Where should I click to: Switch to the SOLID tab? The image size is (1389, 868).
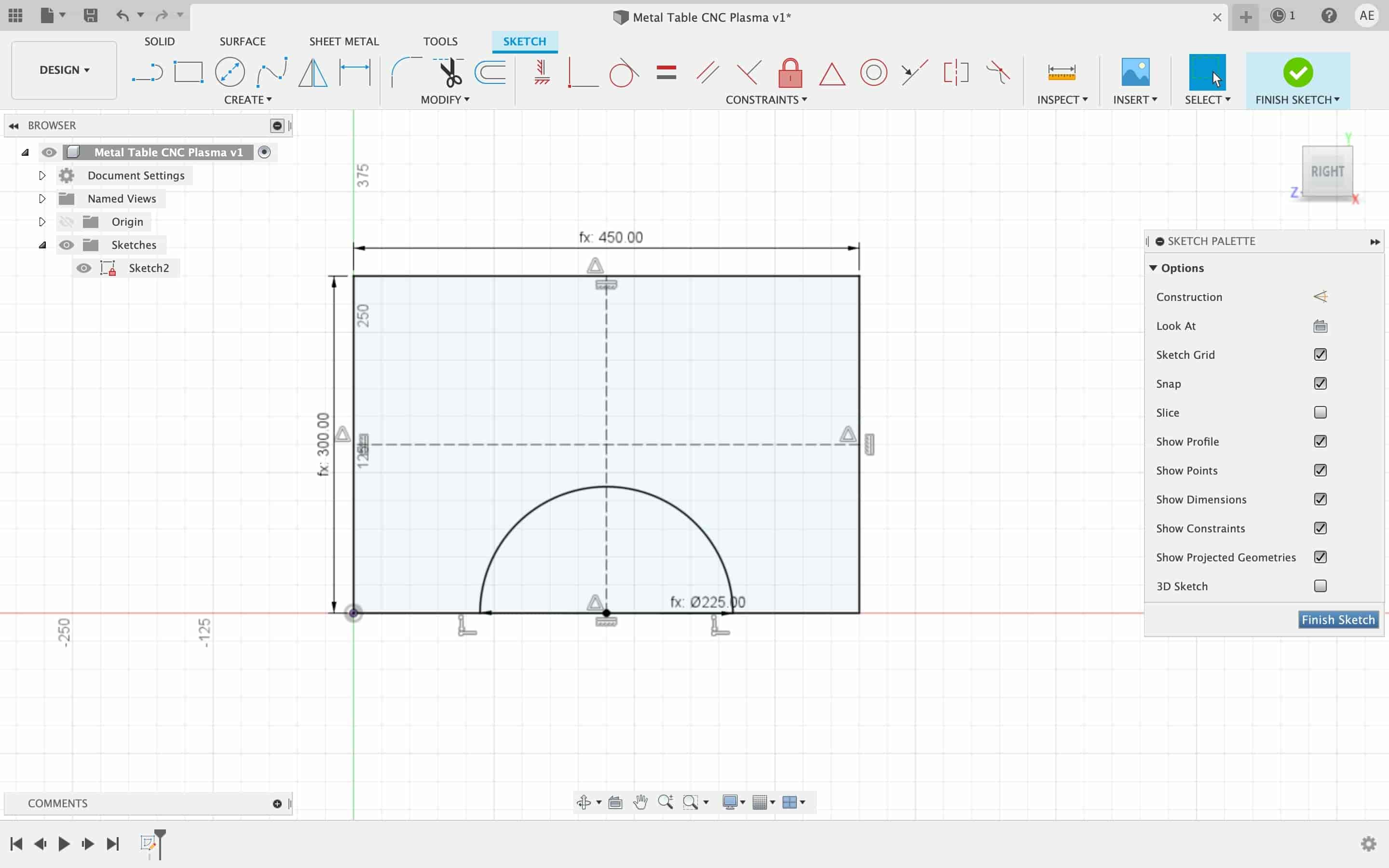(x=160, y=41)
